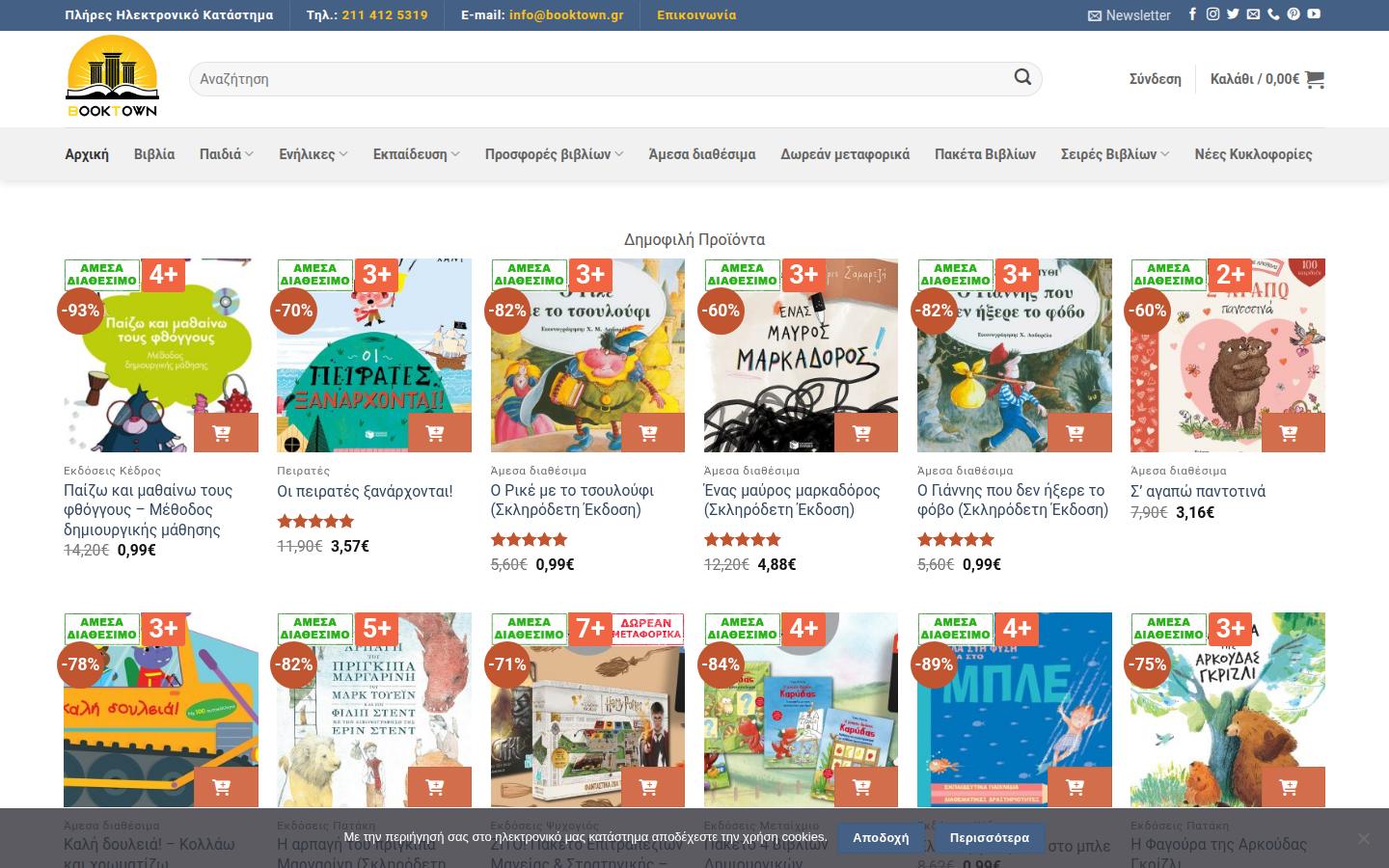
Task: Add the 'Πρίγκιπα Μαργαρίνη' book to cart
Action: tap(439, 787)
